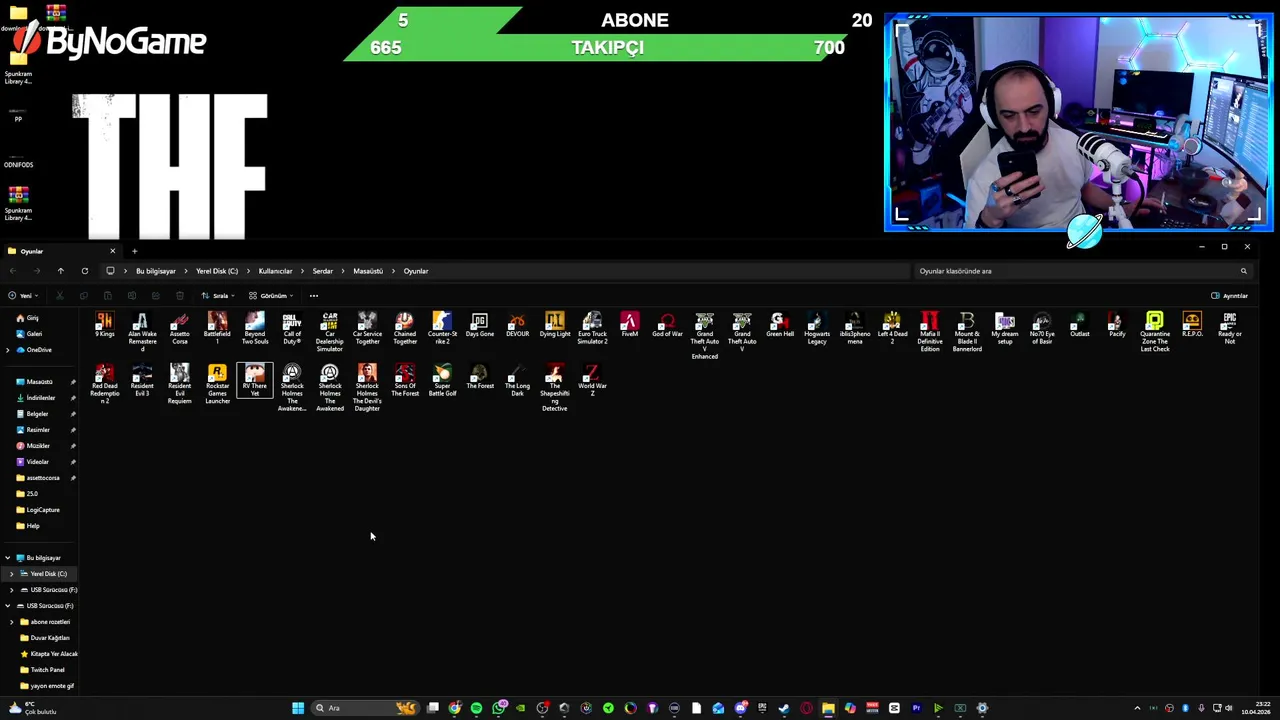Screen dimensions: 1280x720
Task: Click Serdar breadcrumb segment
Action: [322, 271]
